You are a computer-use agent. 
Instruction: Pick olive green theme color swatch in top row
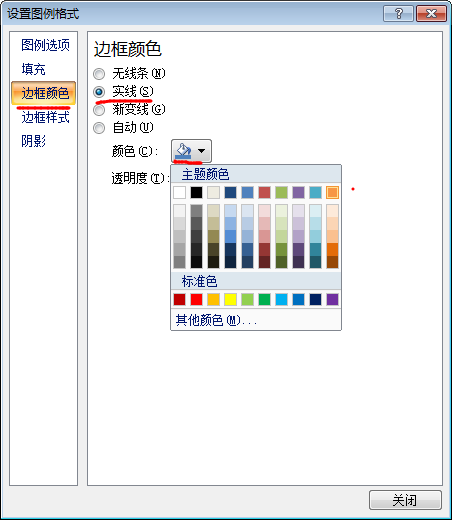[281, 192]
